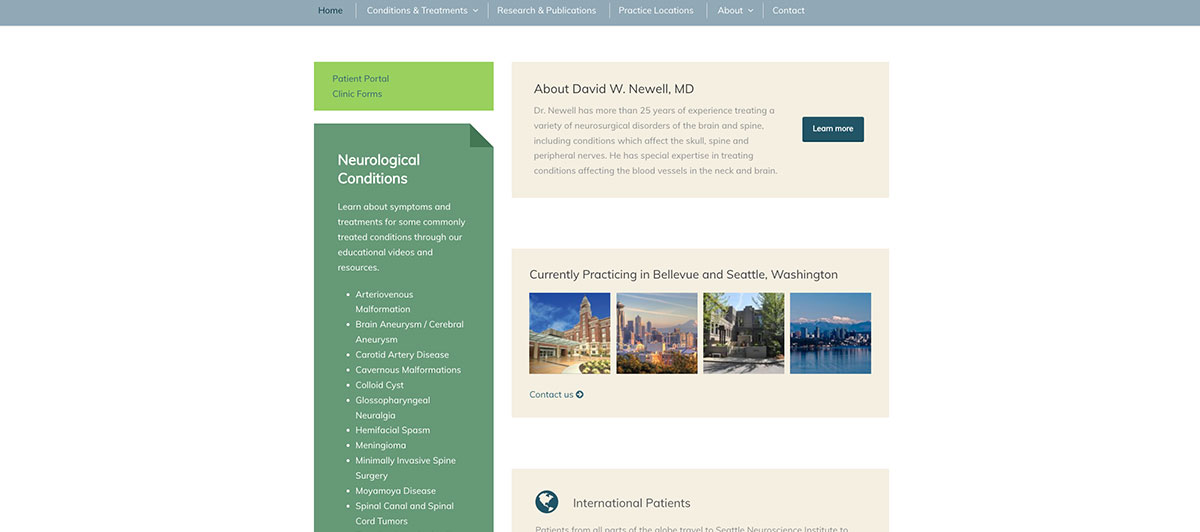Open the Patient Portal link
The width and height of the screenshot is (1200, 532).
(x=361, y=79)
